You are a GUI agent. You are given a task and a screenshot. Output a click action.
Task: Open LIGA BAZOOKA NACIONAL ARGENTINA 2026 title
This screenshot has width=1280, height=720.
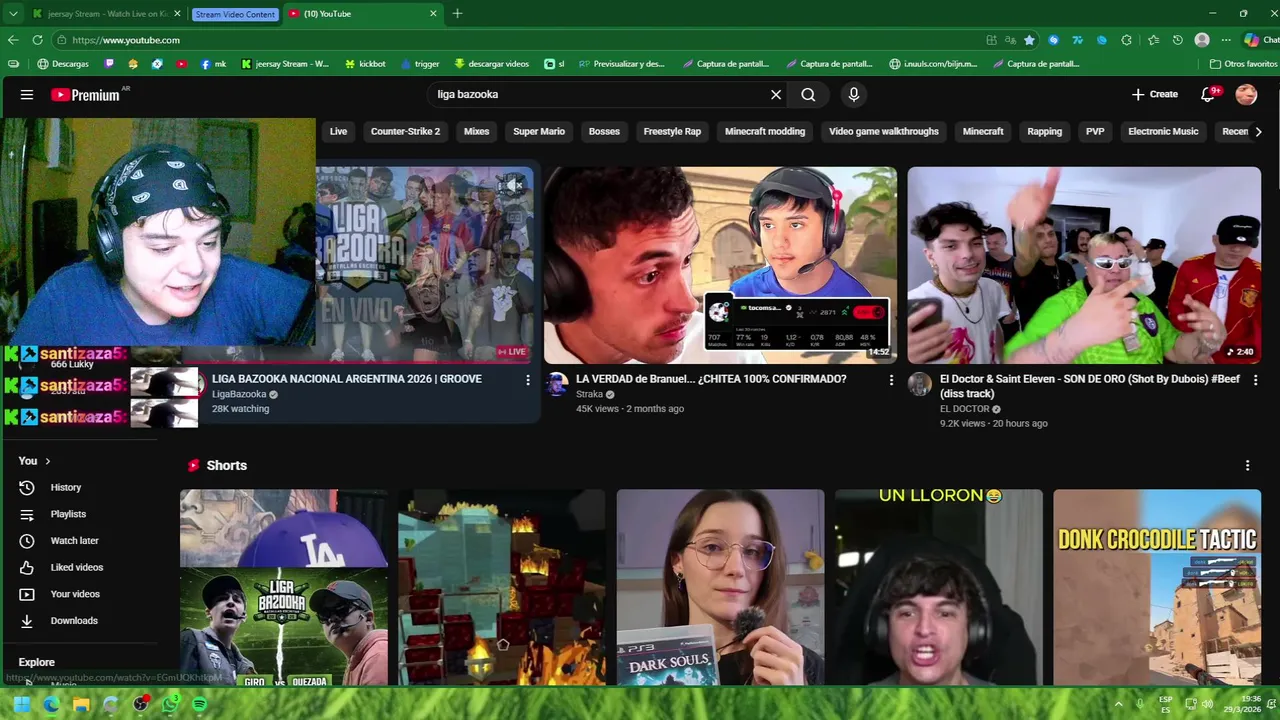tap(347, 379)
